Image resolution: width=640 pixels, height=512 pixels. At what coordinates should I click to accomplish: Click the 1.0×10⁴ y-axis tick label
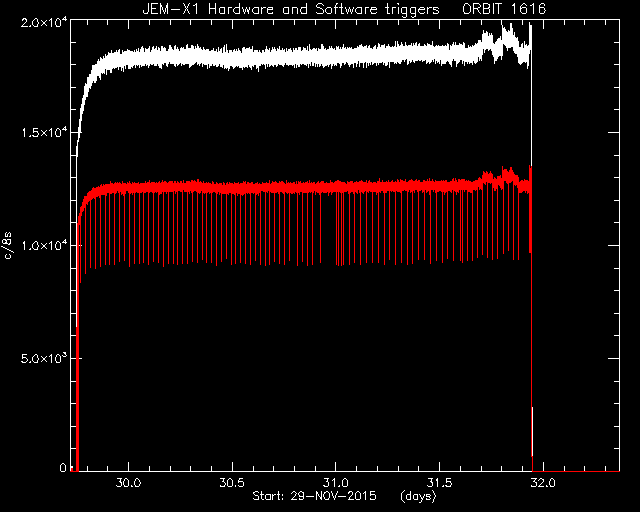click(x=43, y=245)
